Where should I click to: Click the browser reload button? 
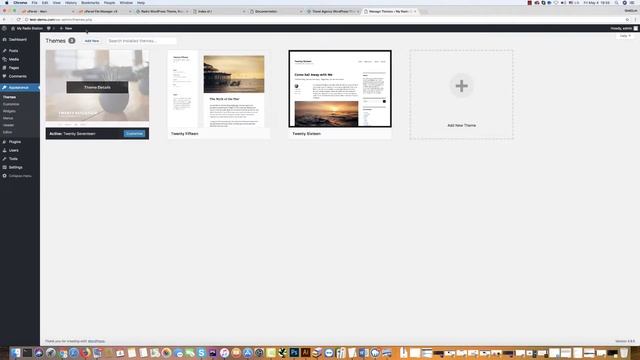coord(18,20)
